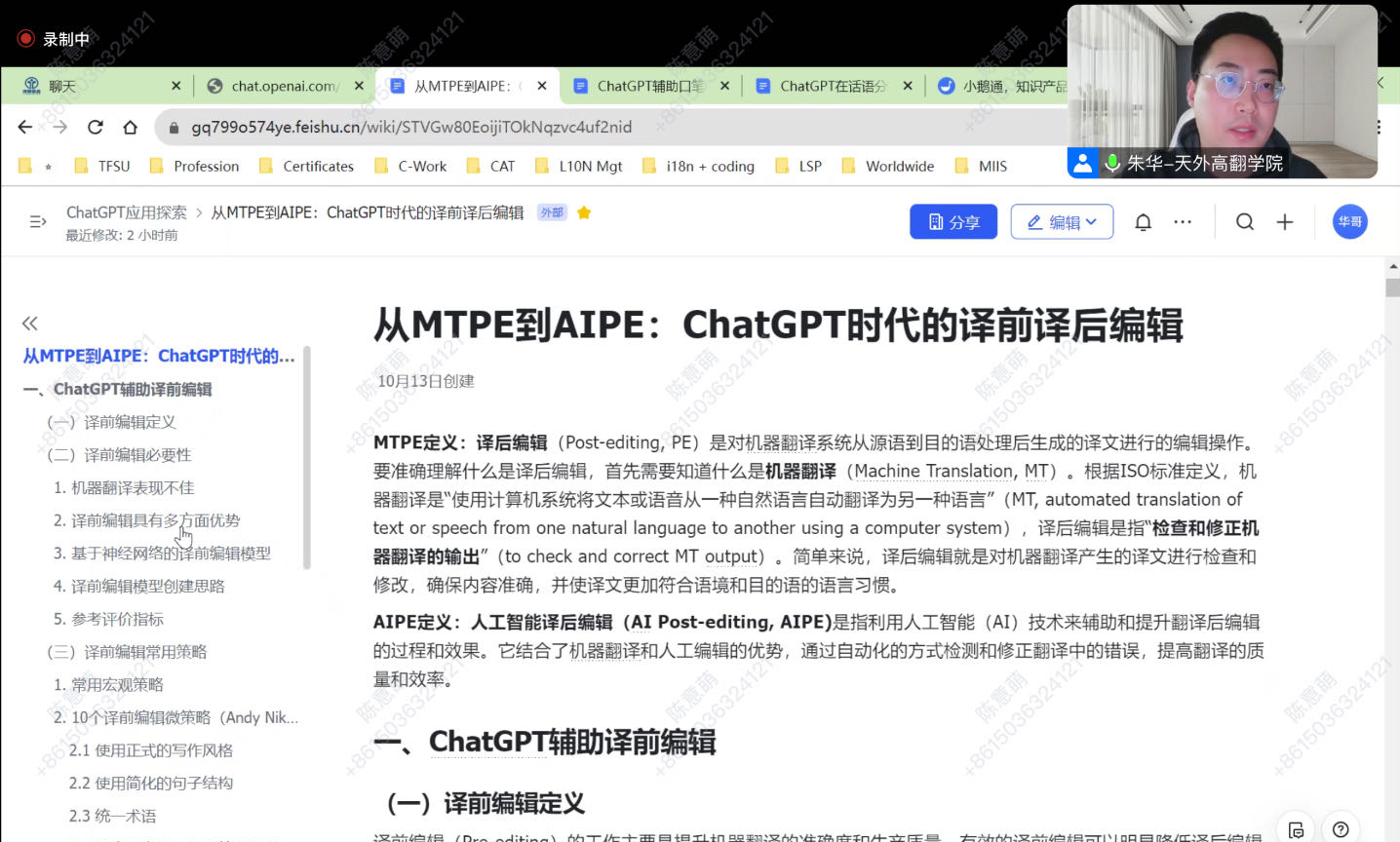Viewport: 1400px width, 842px height.
Task: Toggle the wiki navigation menu icon
Action: click(x=38, y=222)
